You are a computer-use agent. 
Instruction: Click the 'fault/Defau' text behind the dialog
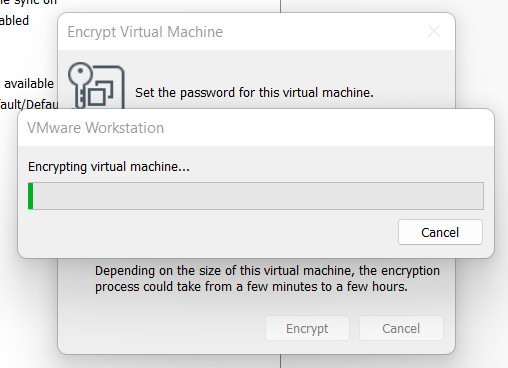[x=29, y=104]
